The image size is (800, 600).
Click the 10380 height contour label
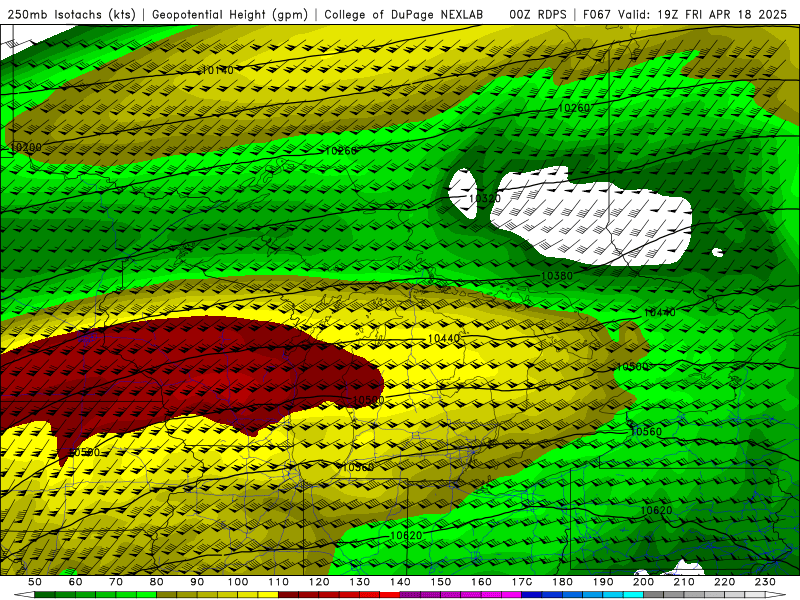pyautogui.click(x=557, y=276)
